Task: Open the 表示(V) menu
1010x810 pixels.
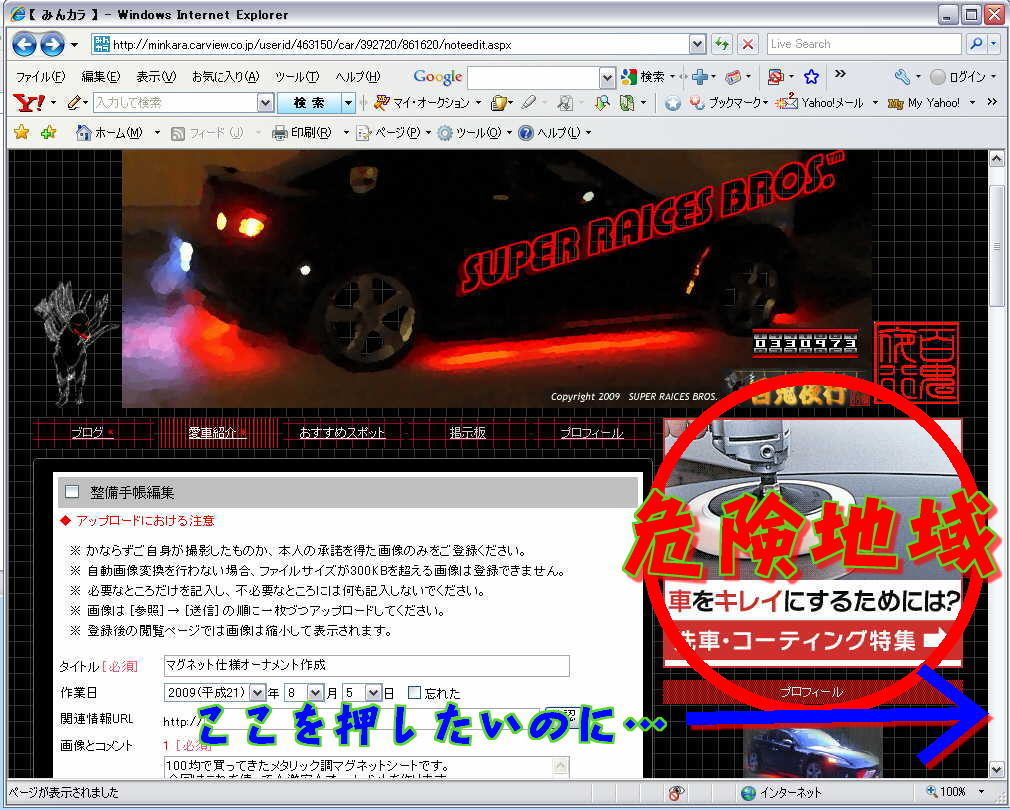Action: click(x=156, y=77)
